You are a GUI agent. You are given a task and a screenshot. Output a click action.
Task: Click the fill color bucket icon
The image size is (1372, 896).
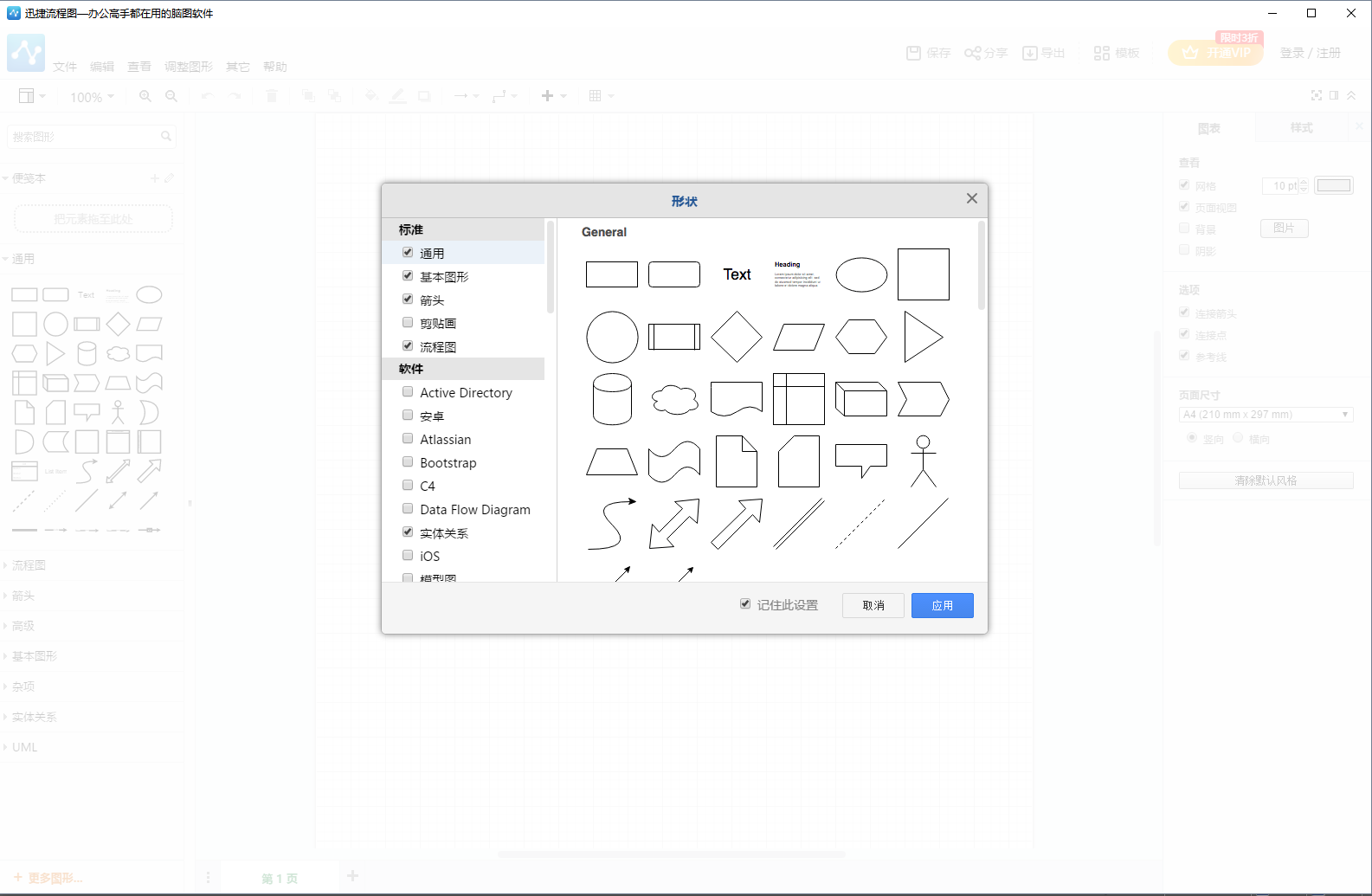(x=370, y=96)
